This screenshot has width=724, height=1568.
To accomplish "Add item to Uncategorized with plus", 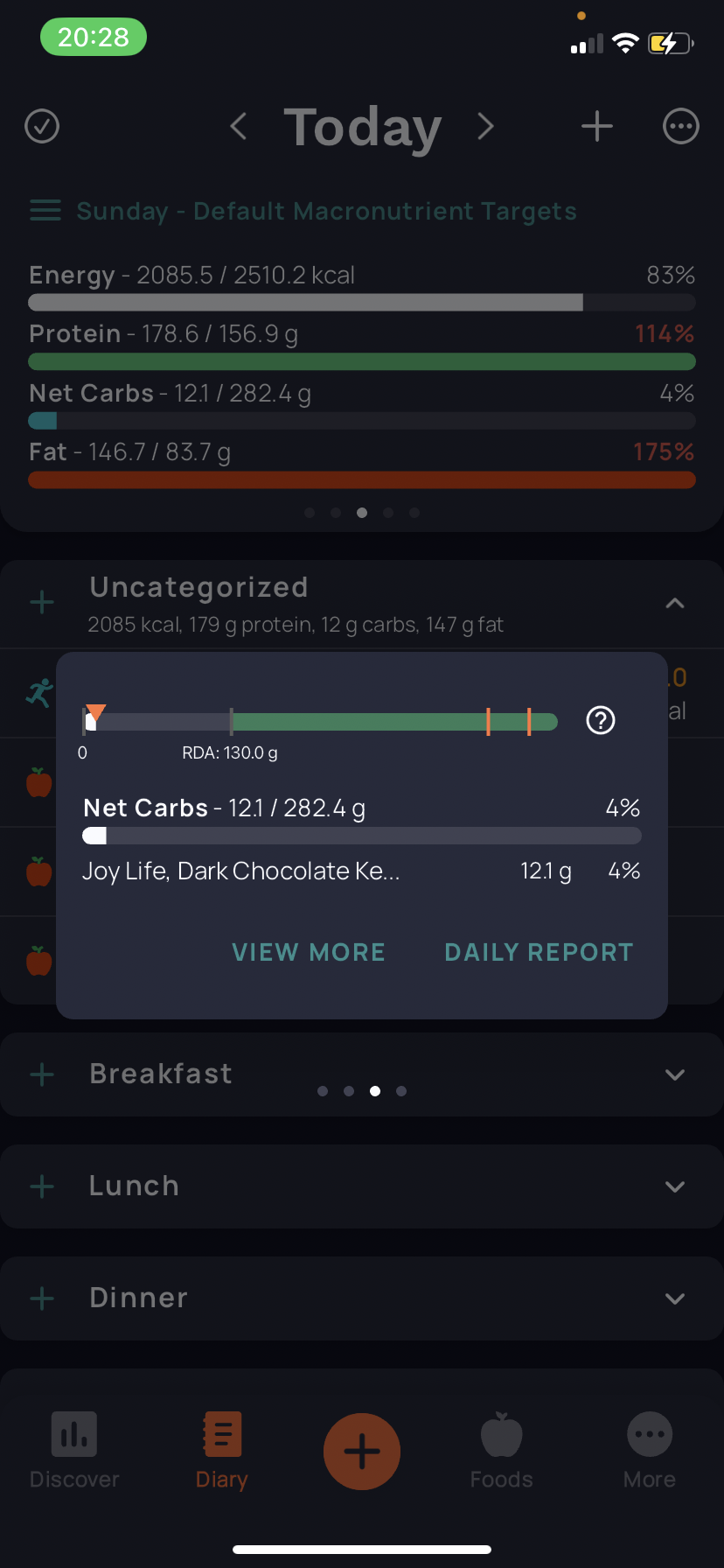I will tap(42, 602).
